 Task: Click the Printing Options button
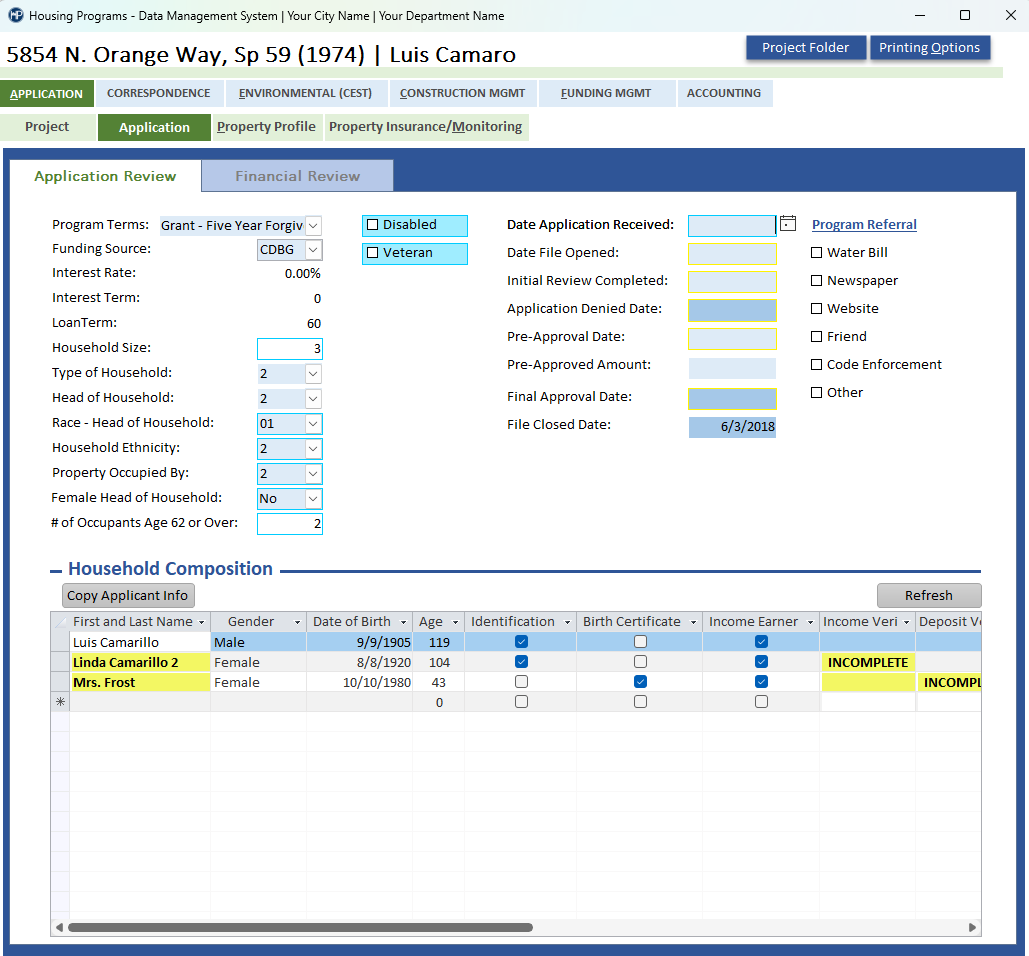(930, 48)
